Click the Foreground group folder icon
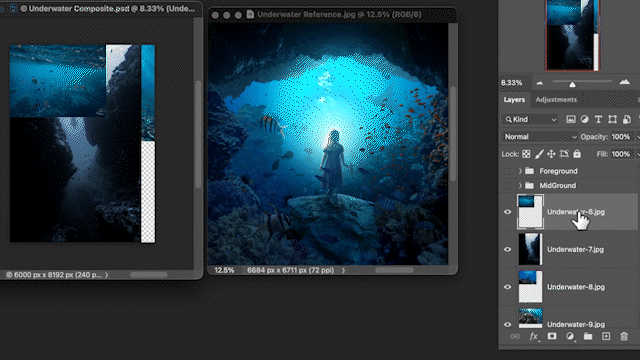 tap(529, 171)
